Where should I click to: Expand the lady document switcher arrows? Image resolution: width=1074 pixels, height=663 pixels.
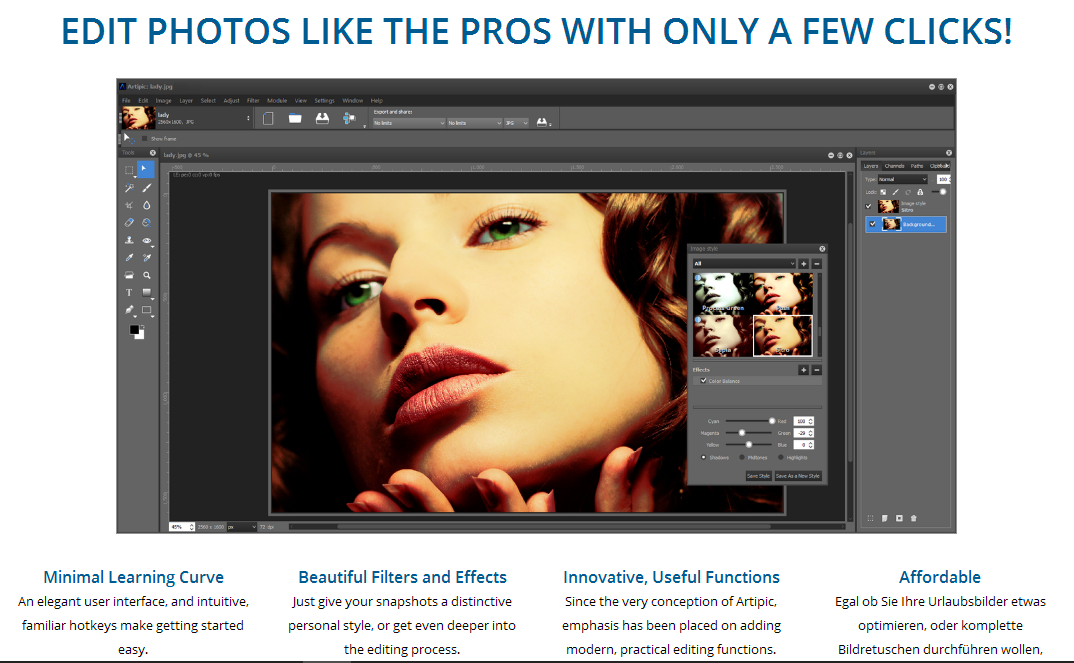click(x=248, y=118)
